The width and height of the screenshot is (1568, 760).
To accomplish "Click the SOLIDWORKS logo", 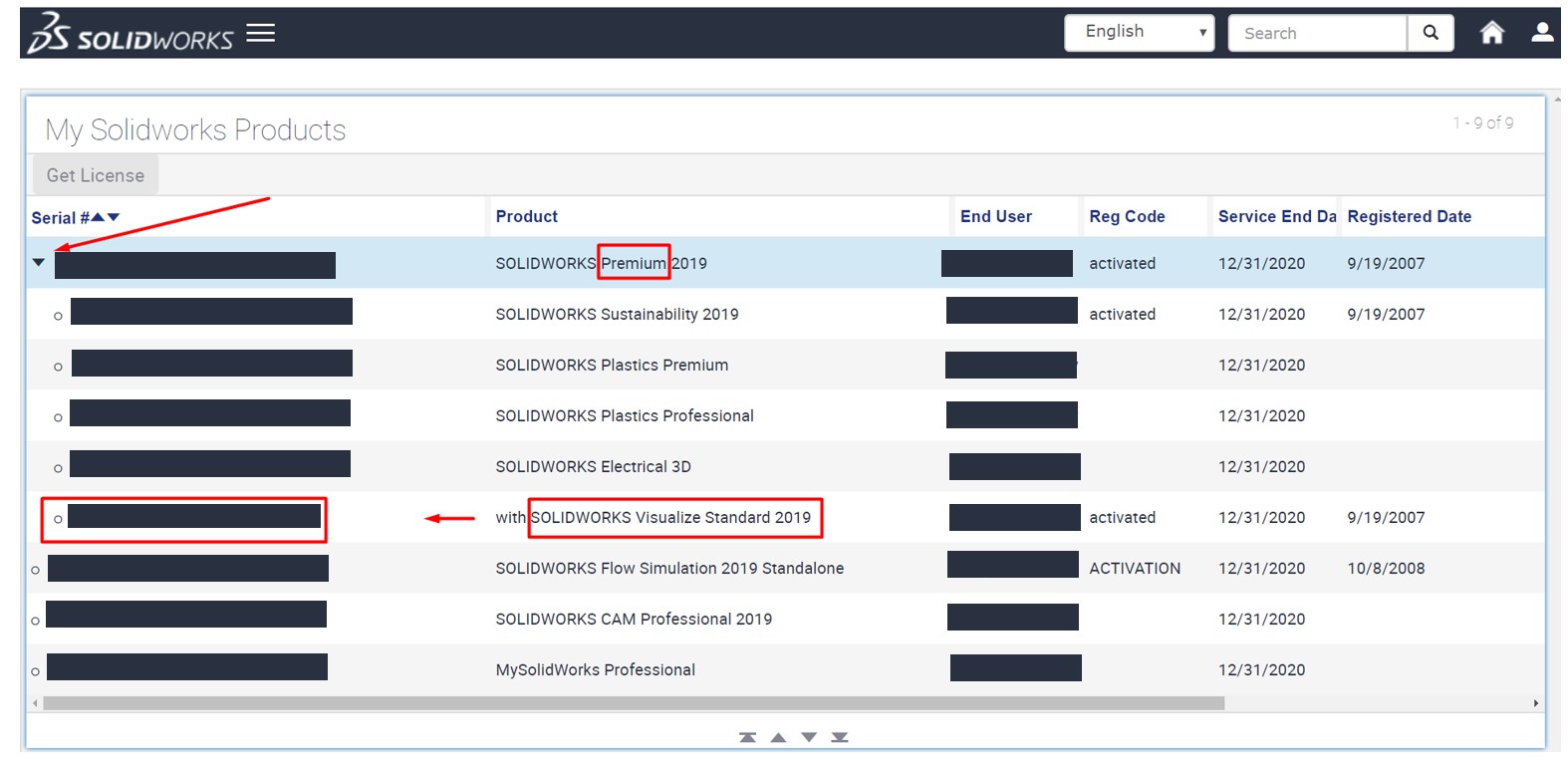I will click(x=130, y=33).
